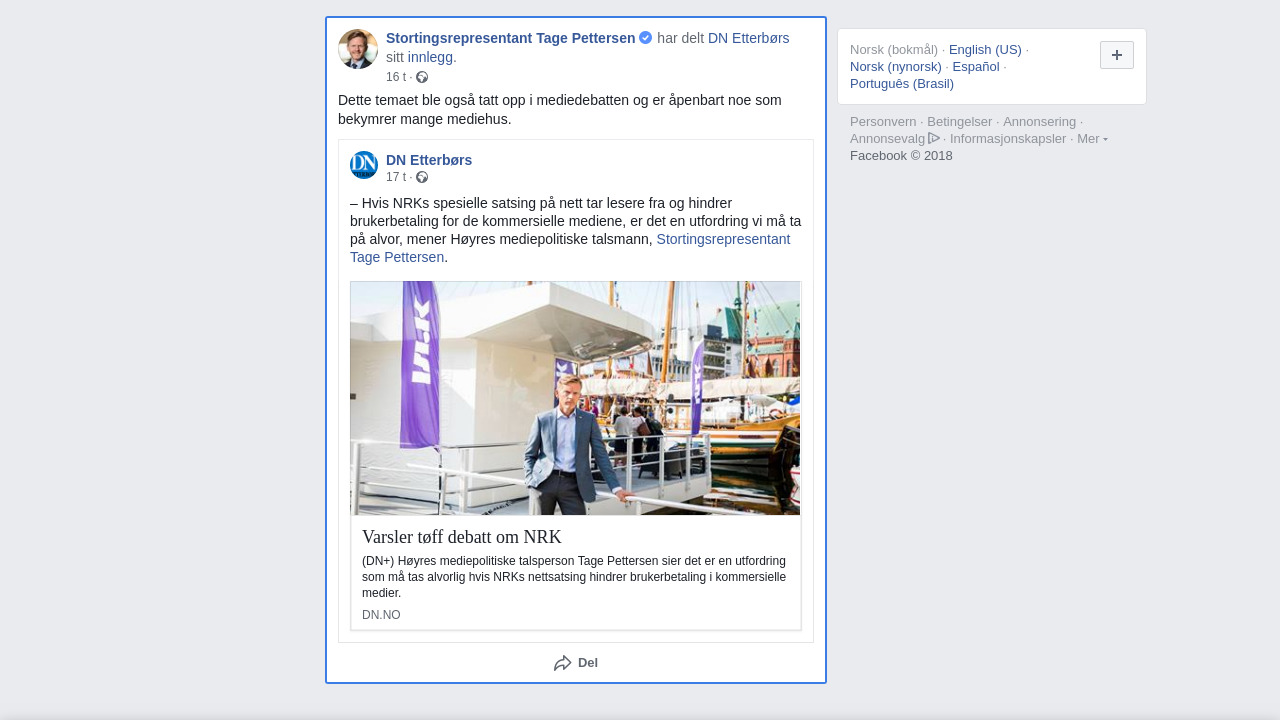Open the Betingelser footer link
Viewport: 1280px width, 720px height.
[x=960, y=122]
